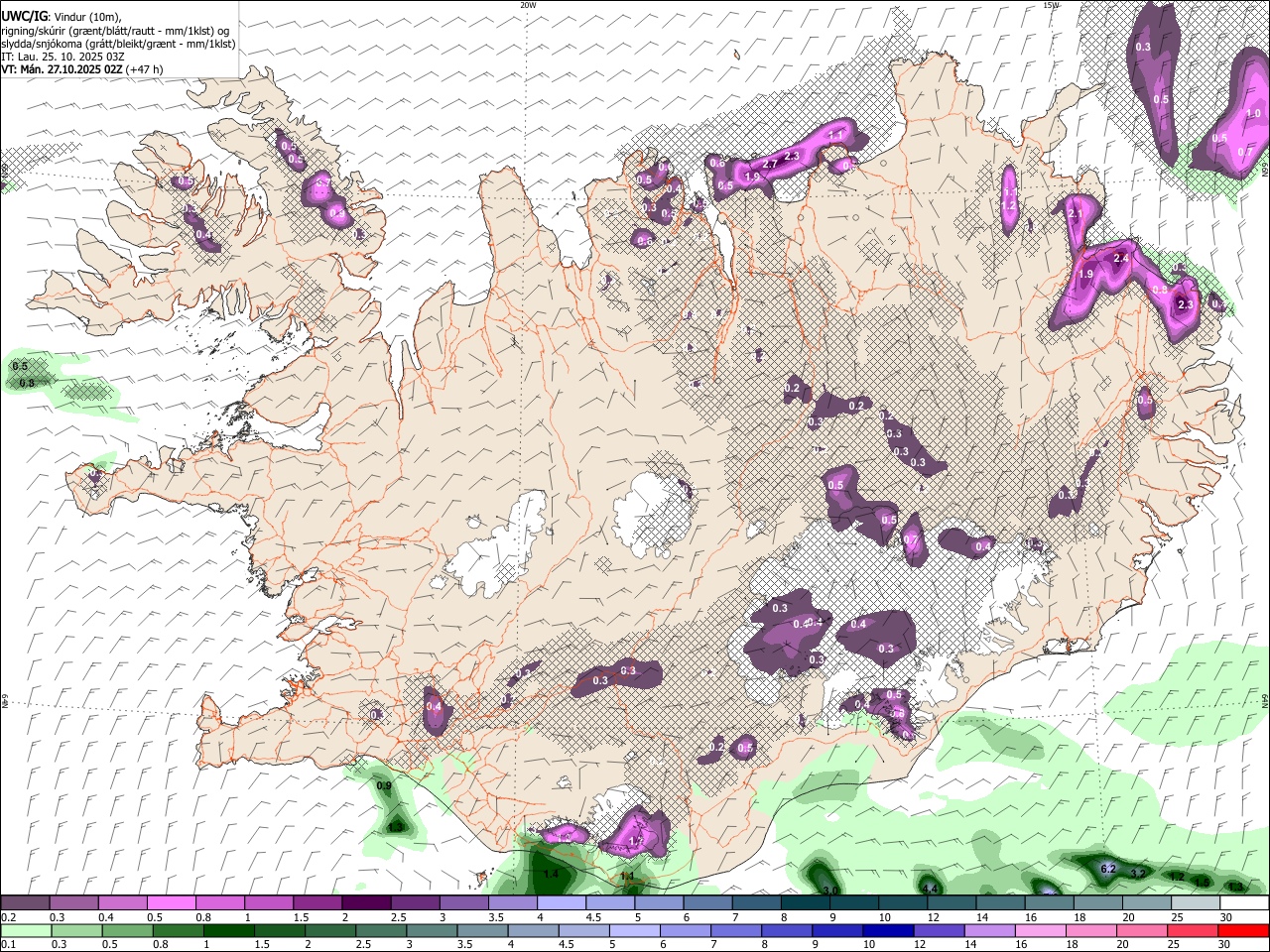Click the '4.4' rain value offshore south
Viewport: 1270px width, 952px height.
point(929,890)
